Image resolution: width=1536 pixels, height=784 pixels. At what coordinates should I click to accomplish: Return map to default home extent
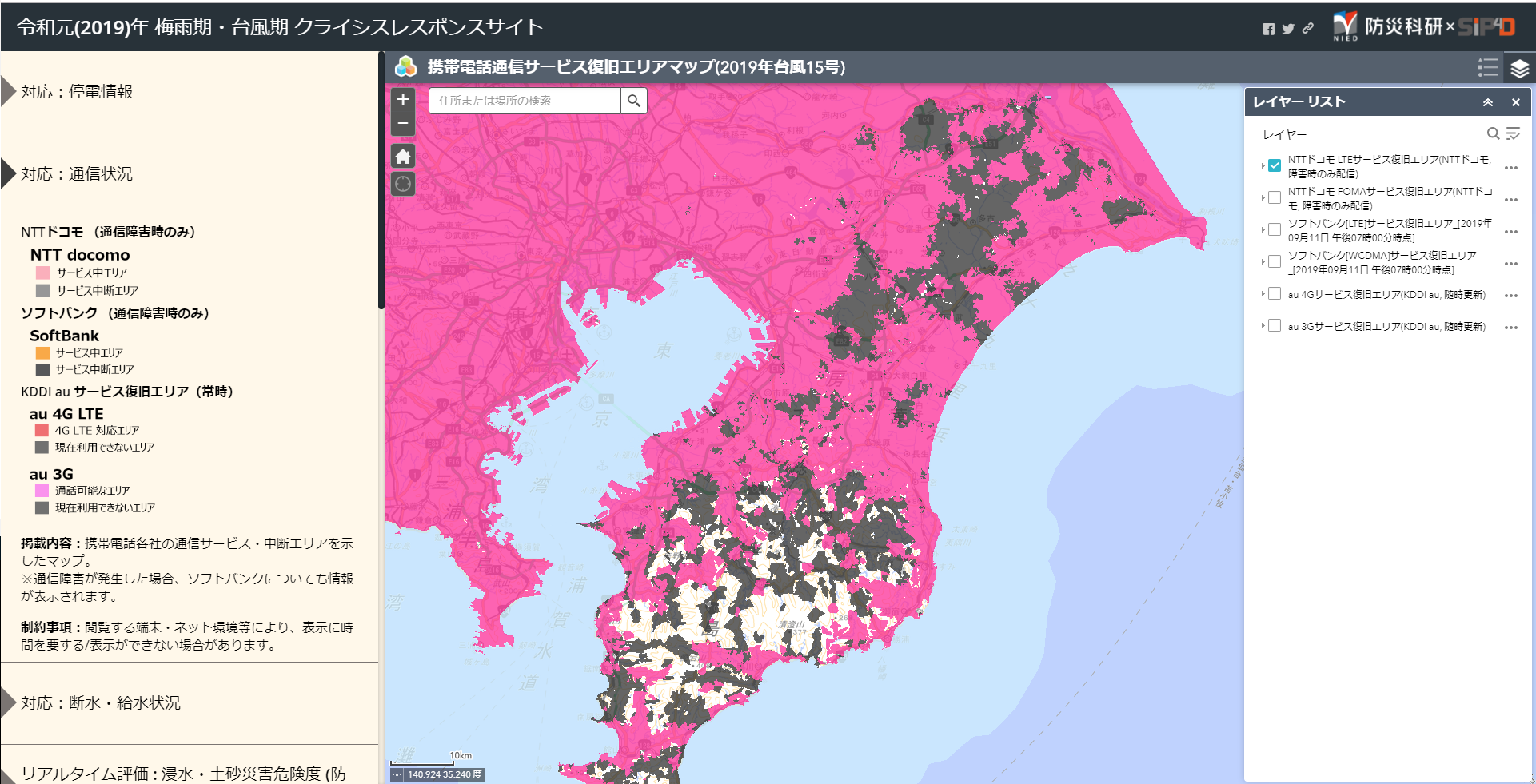403,156
